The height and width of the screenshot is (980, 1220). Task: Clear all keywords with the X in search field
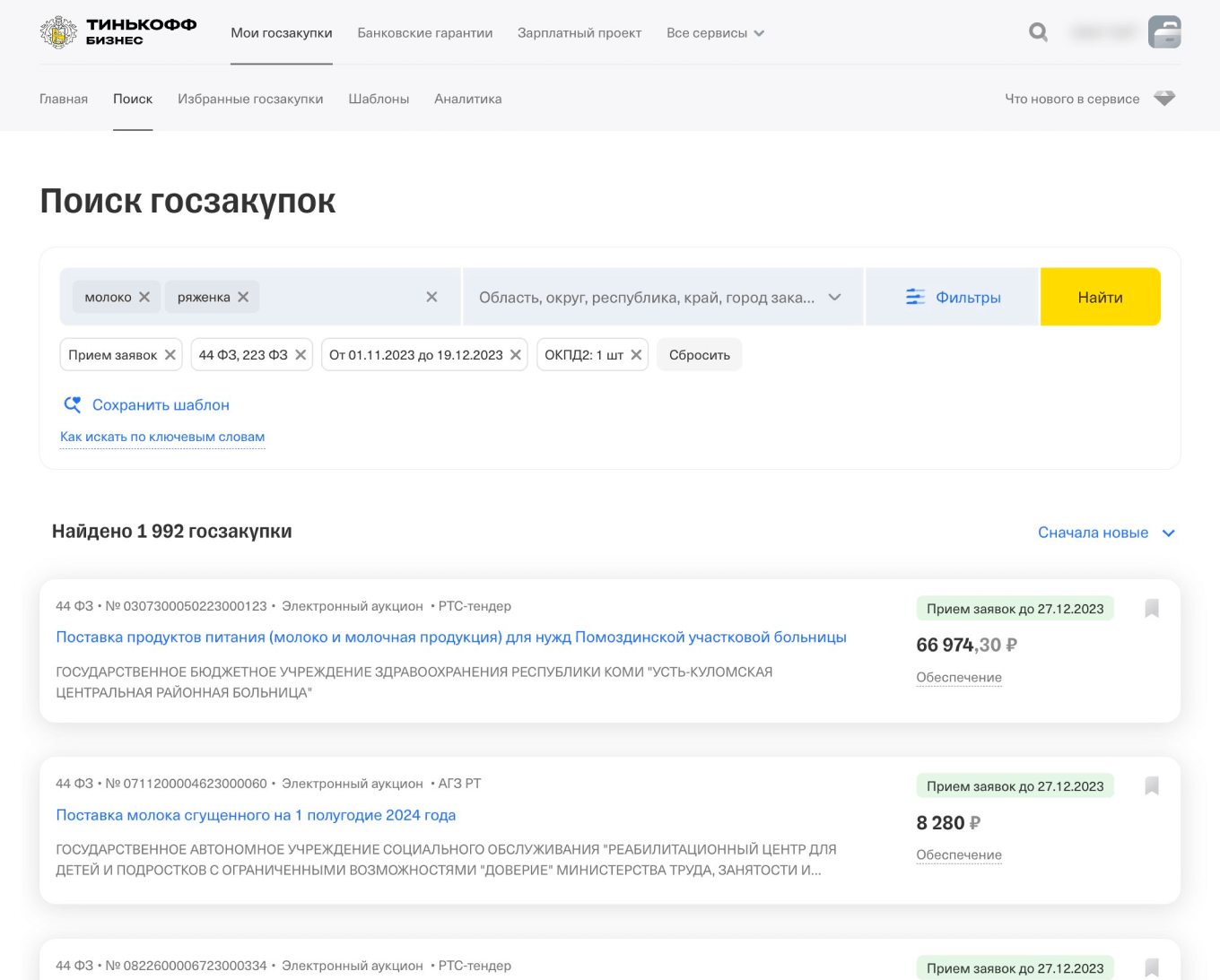[x=431, y=297]
